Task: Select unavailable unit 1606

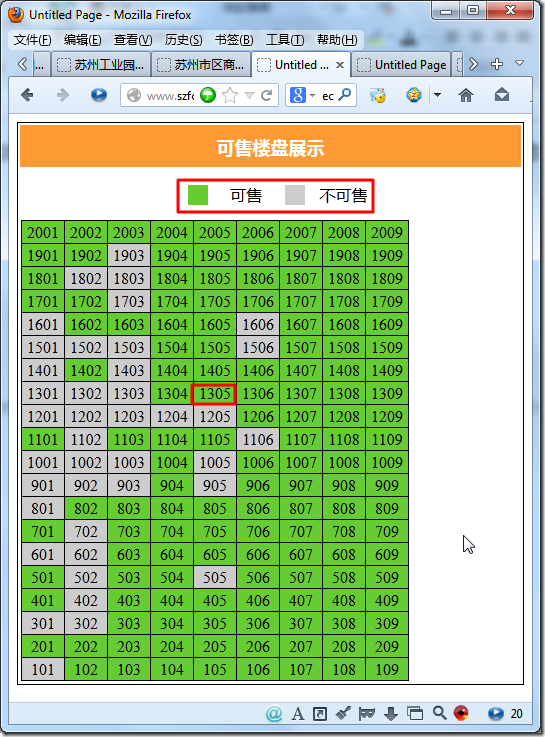Action: point(258,324)
